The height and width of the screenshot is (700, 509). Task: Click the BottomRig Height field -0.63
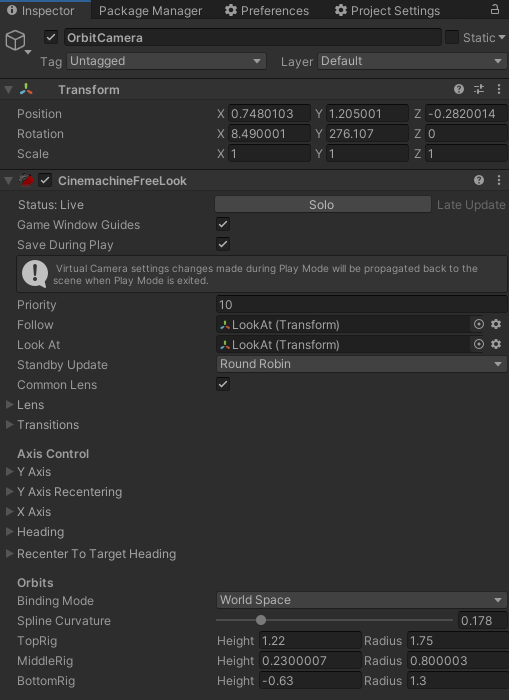(x=310, y=681)
